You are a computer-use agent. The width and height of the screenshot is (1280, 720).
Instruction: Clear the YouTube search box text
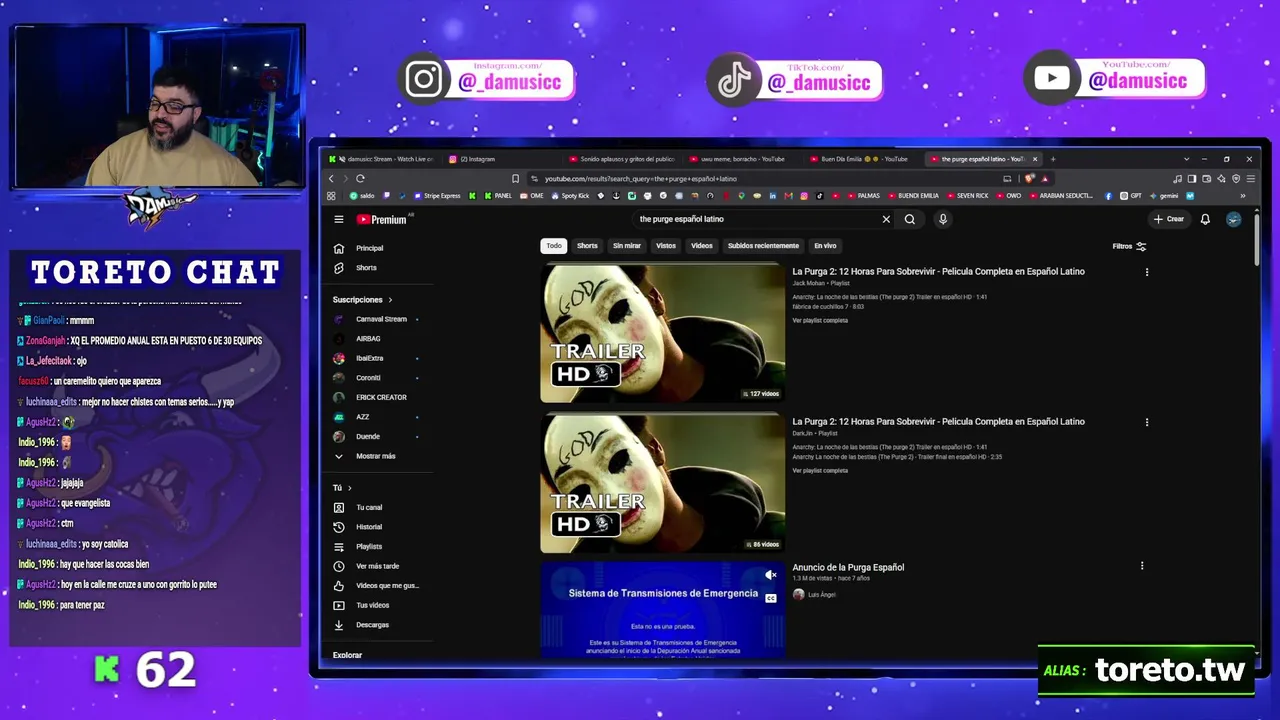(886, 219)
